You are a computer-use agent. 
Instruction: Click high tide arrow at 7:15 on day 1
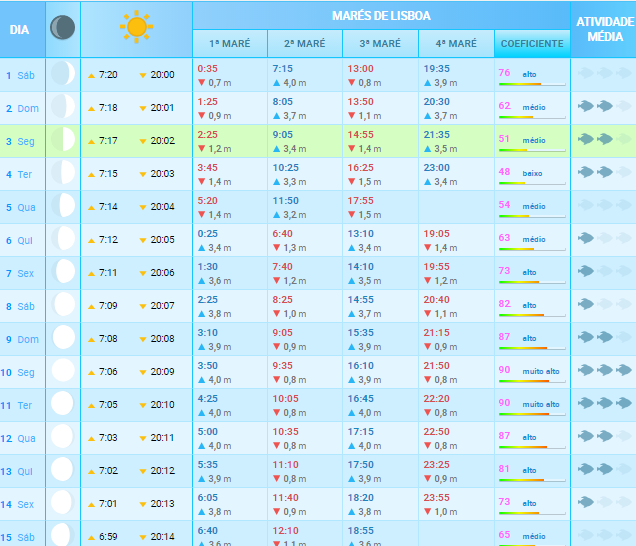click(277, 83)
